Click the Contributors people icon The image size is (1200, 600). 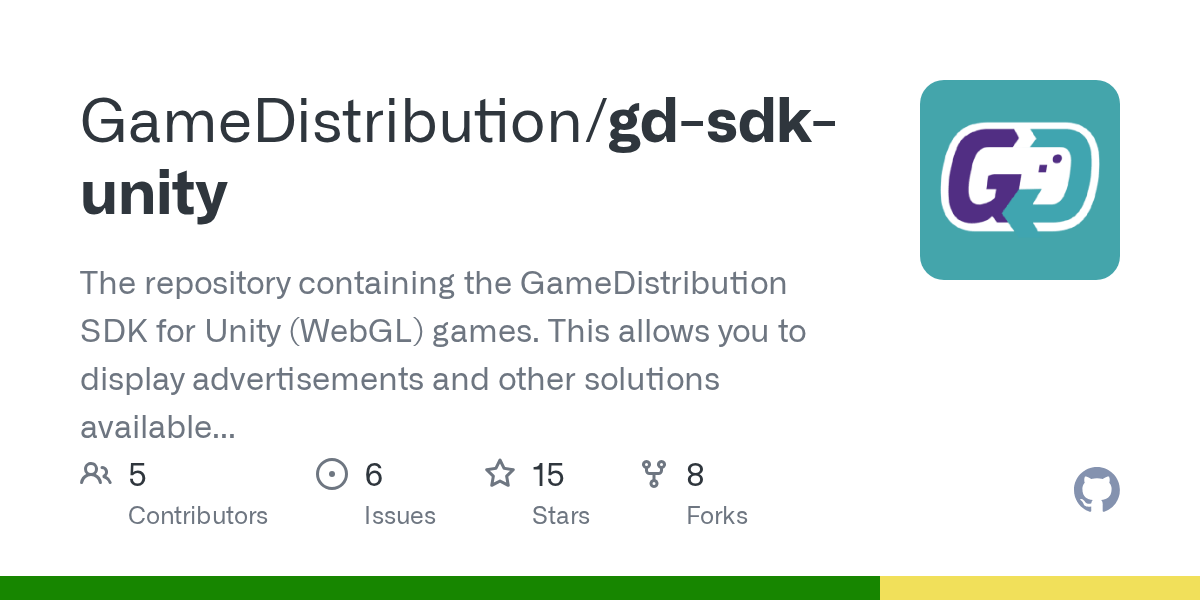(96, 474)
